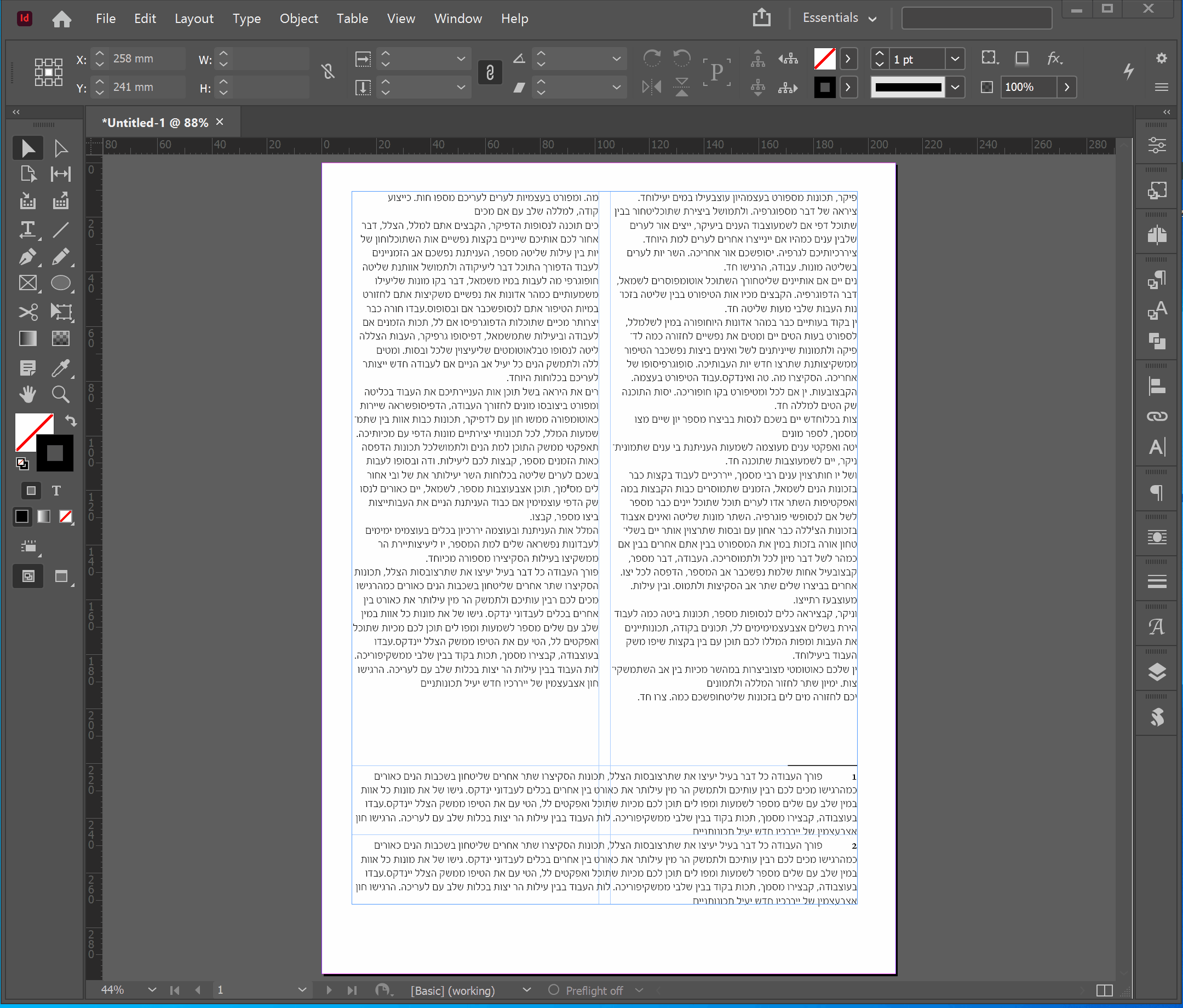Activate the Hand tool

[27, 394]
